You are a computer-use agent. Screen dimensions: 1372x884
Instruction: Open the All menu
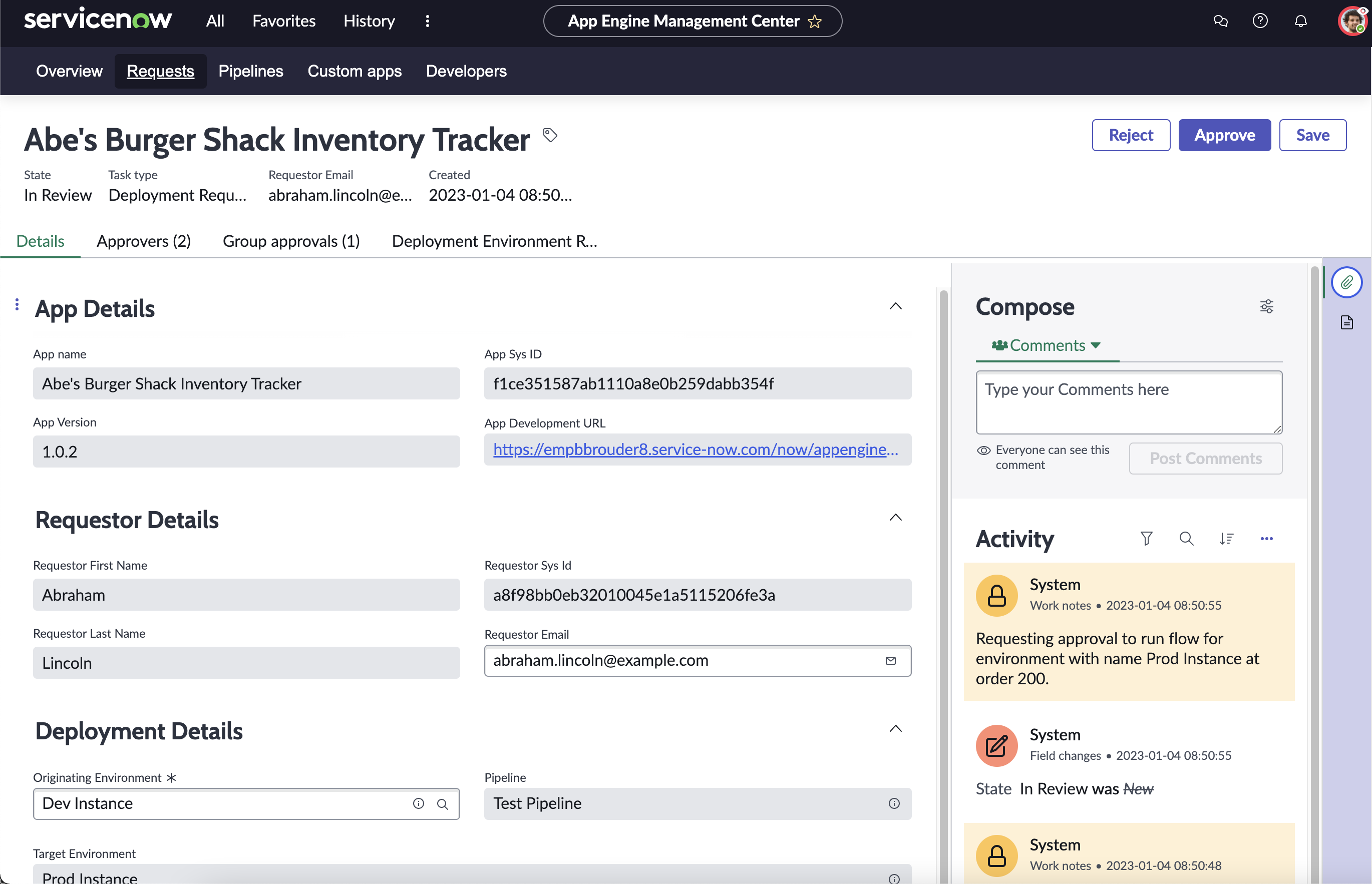tap(215, 21)
